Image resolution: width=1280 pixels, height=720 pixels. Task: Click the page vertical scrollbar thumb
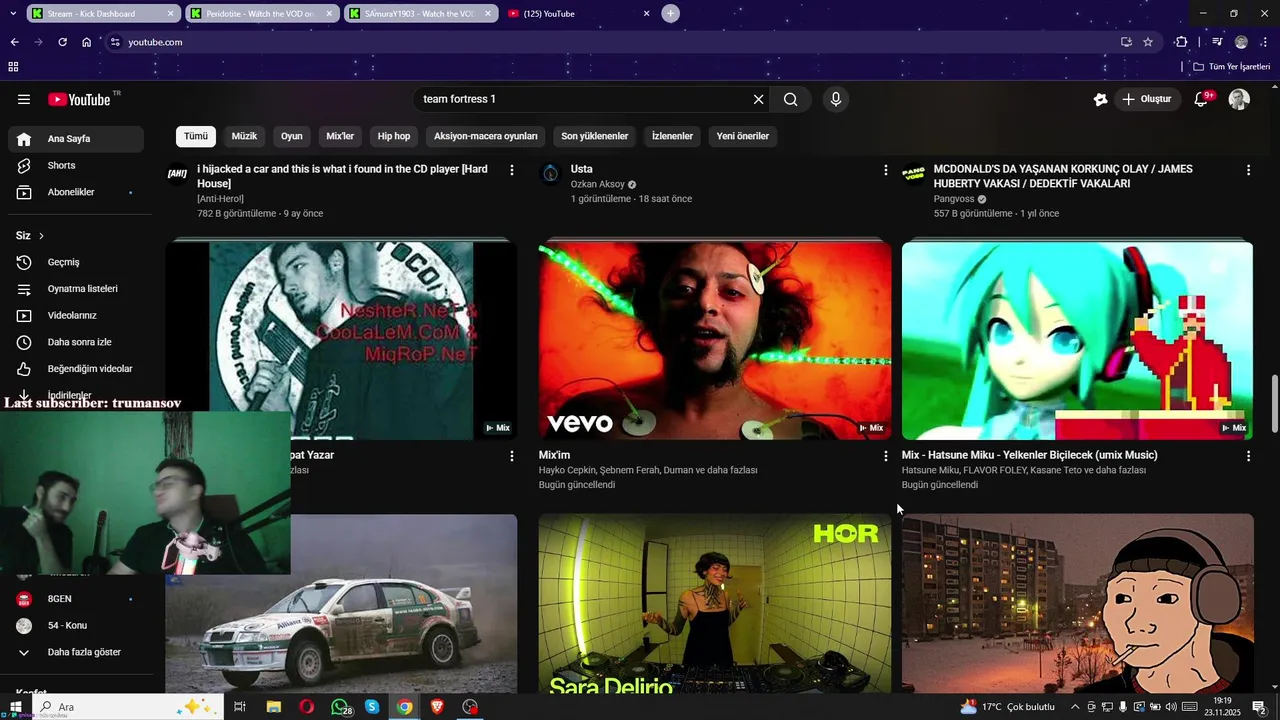tap(1274, 405)
